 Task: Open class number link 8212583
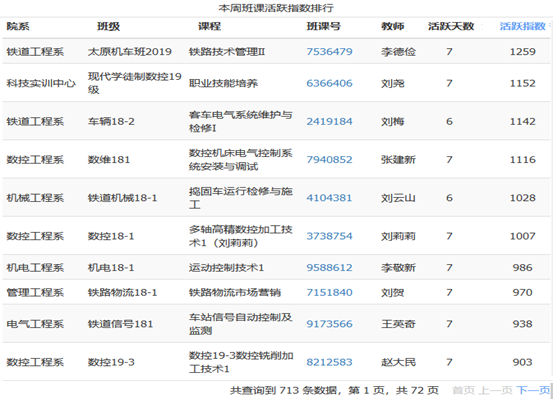coord(329,362)
